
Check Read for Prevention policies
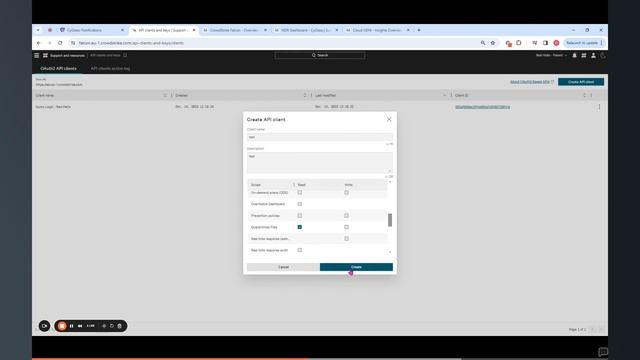click(x=300, y=216)
